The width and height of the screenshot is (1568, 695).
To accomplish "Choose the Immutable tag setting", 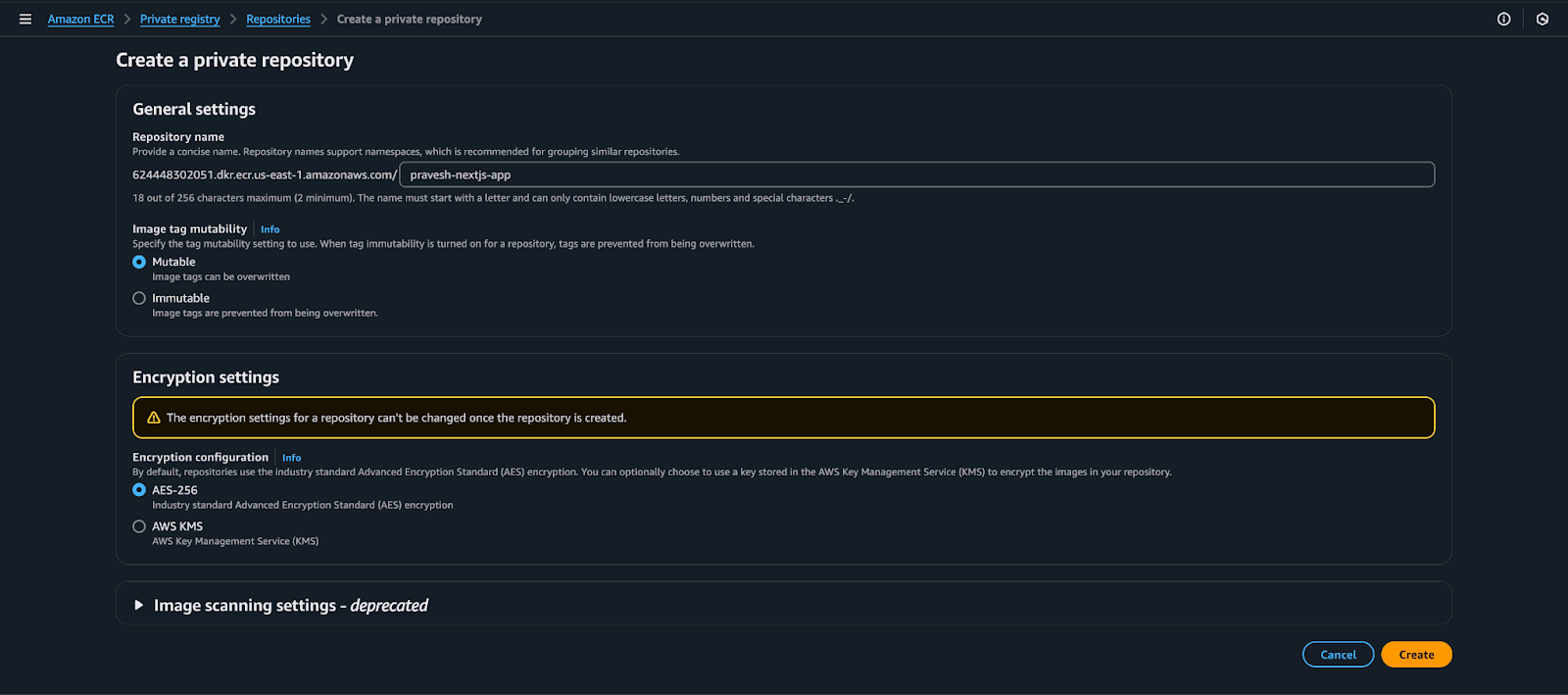I will 139,298.
